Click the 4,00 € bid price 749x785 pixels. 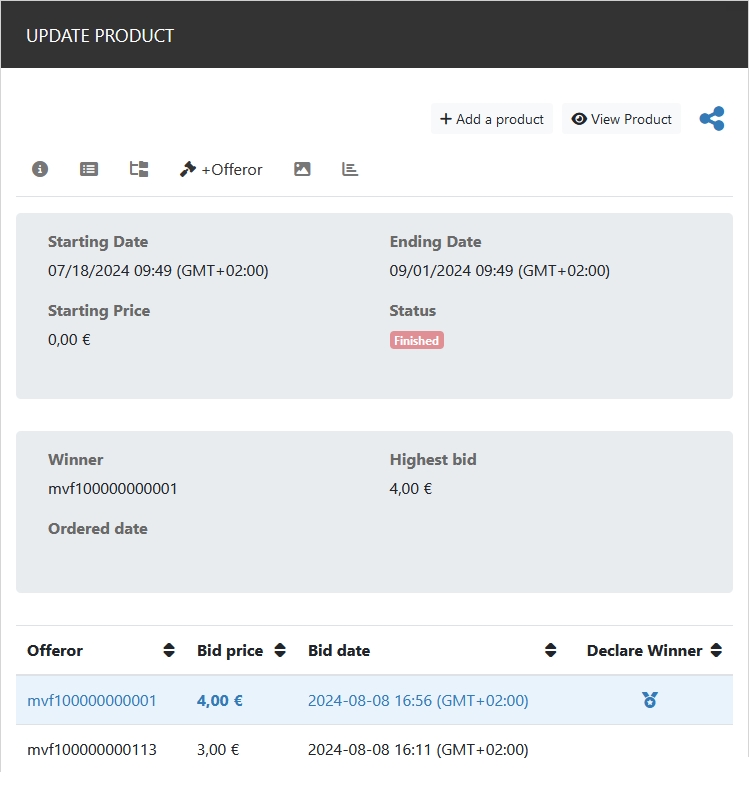pos(220,700)
